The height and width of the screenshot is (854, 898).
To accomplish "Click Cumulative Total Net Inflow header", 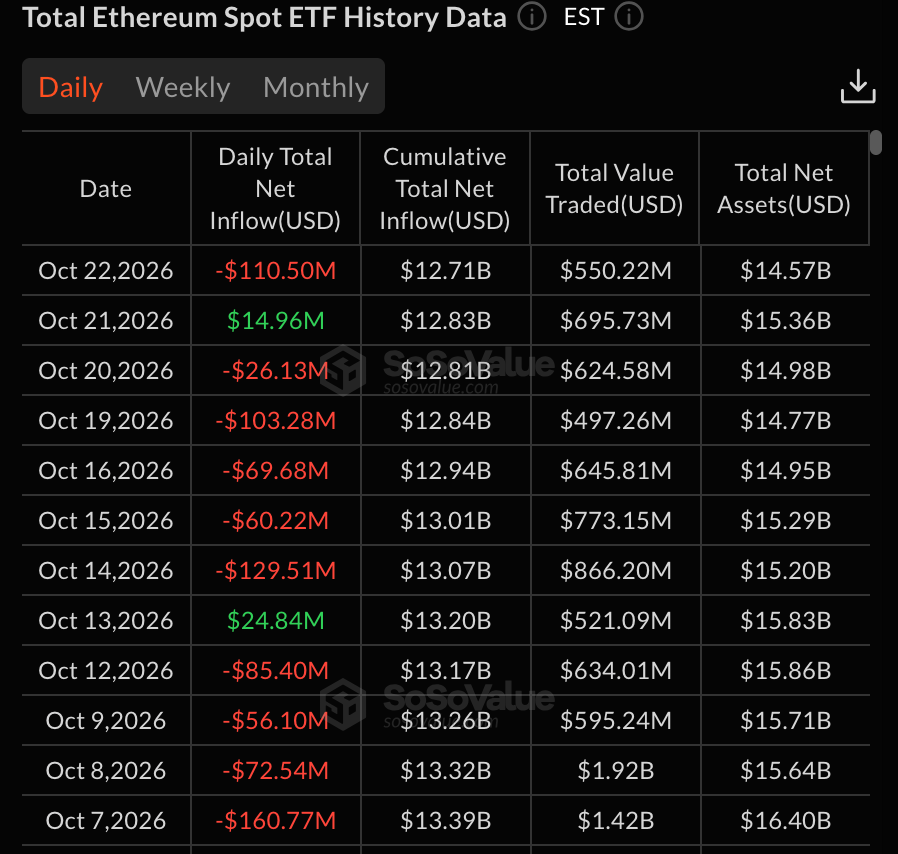I will tap(445, 188).
